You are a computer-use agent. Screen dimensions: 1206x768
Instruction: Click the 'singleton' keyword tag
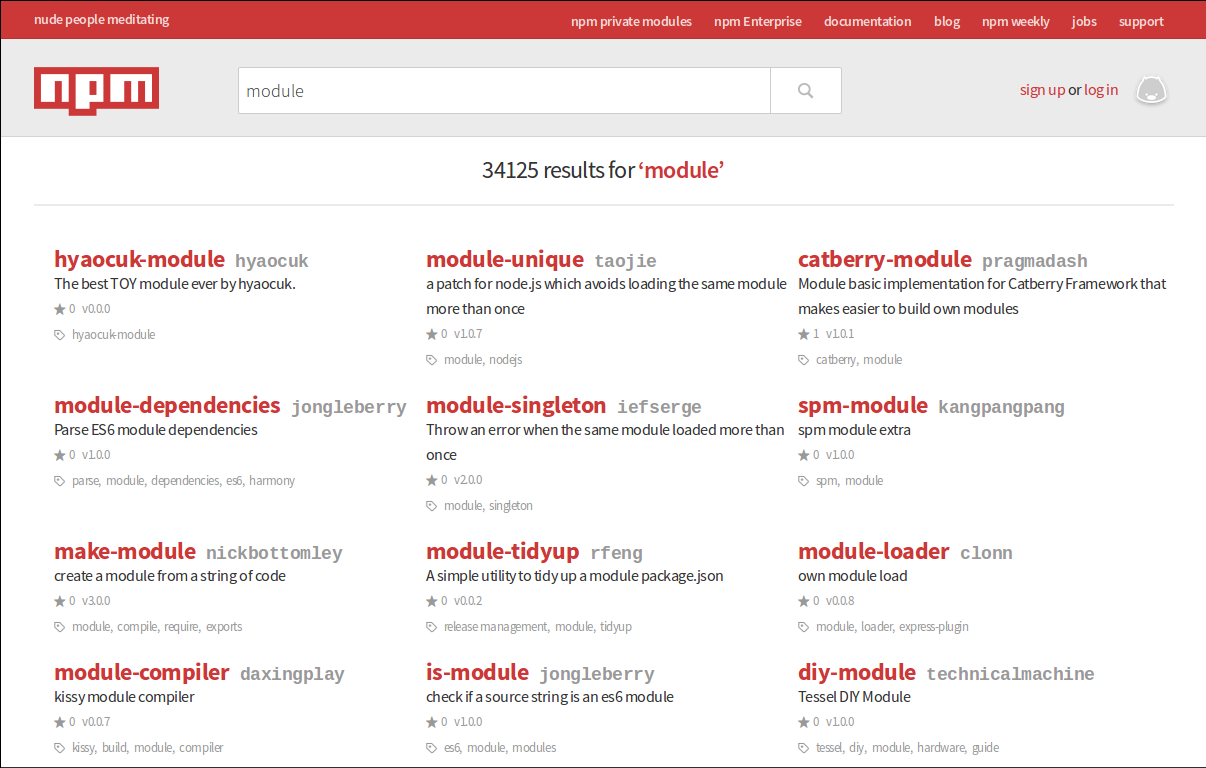[x=511, y=506]
